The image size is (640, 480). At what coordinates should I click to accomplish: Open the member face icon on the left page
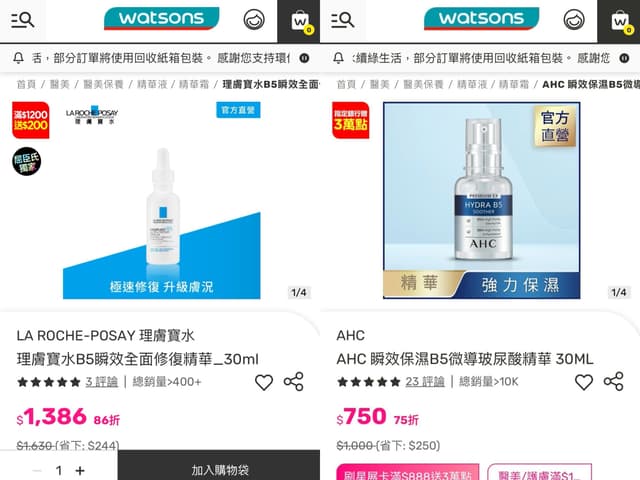(254, 20)
